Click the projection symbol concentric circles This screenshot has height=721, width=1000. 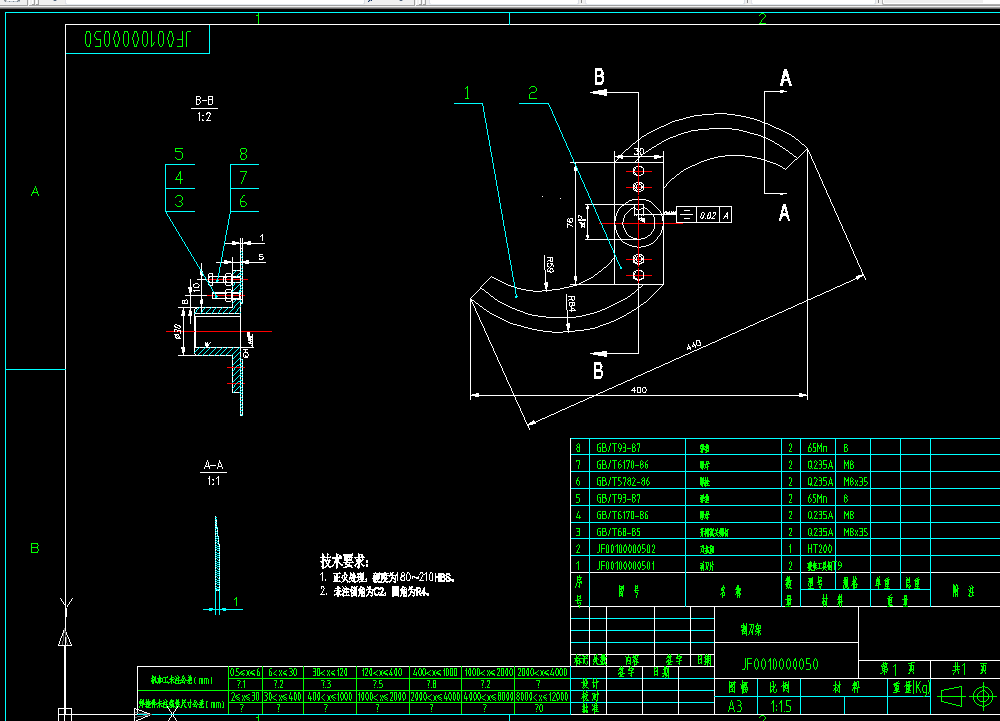(x=984, y=696)
